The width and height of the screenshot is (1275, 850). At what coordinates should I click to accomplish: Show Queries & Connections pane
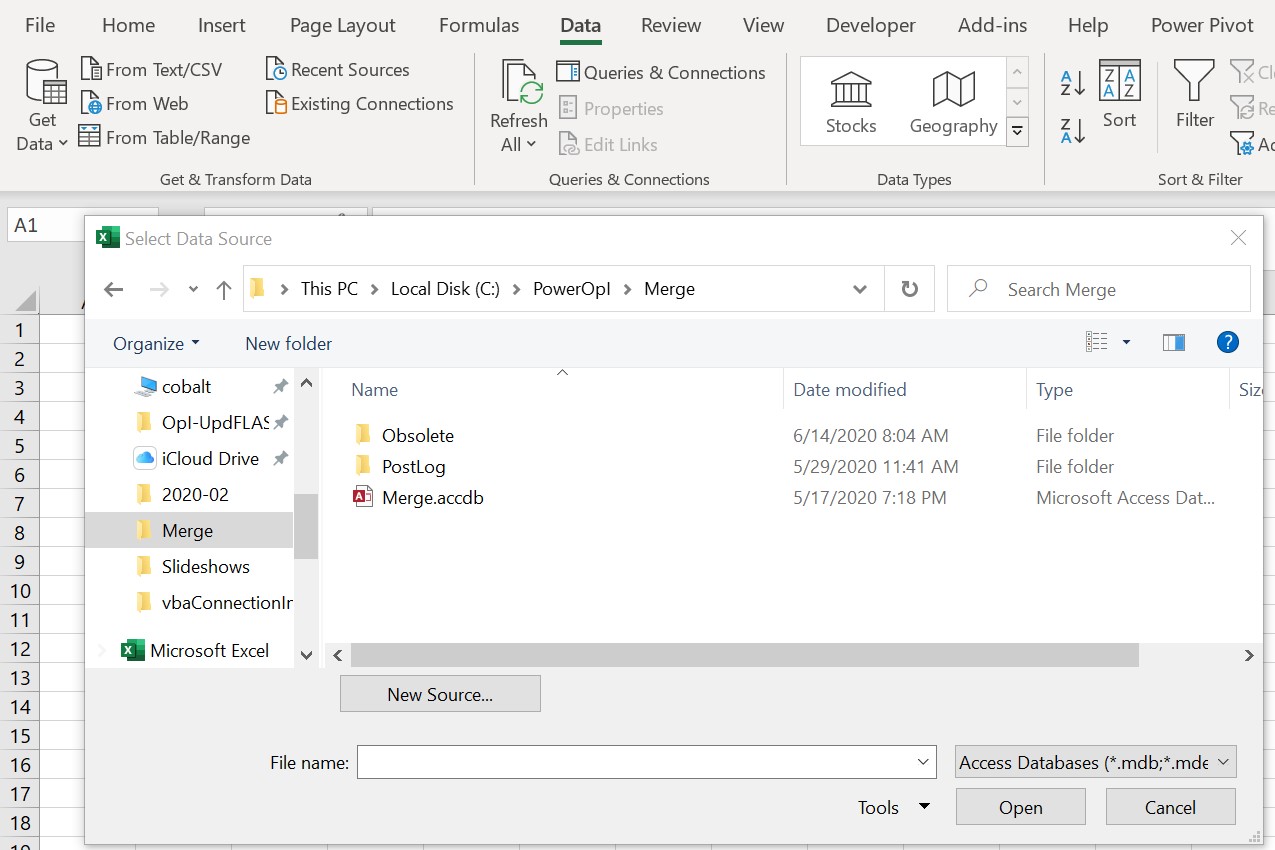pyautogui.click(x=661, y=73)
